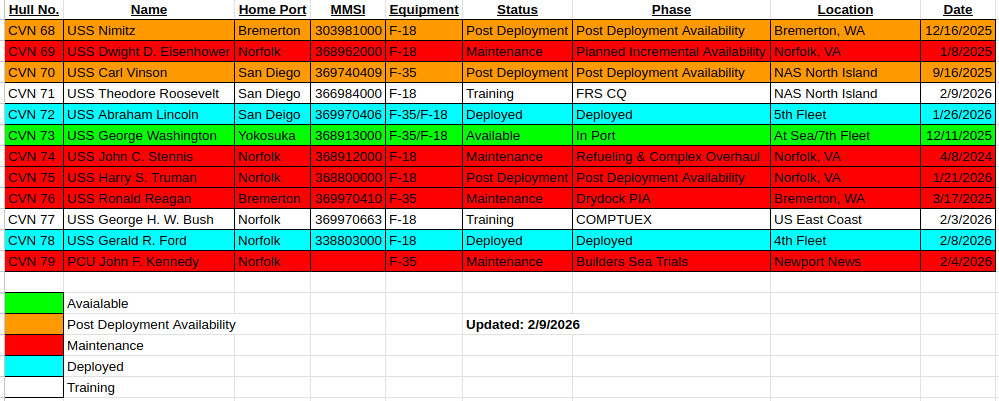Click the CVN 73 hull cell

pos(34,136)
